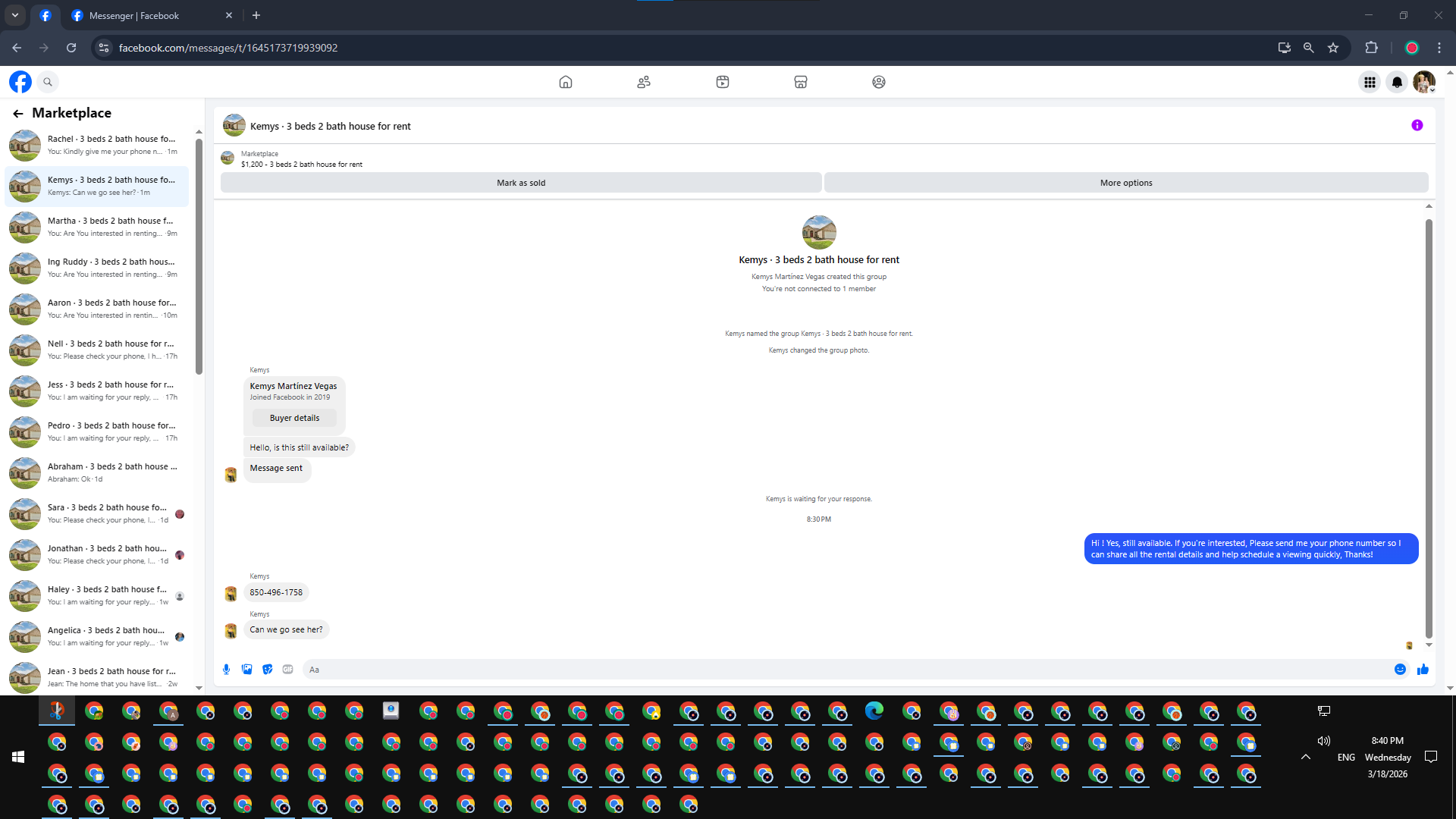Open the GIF picker icon

tap(287, 669)
